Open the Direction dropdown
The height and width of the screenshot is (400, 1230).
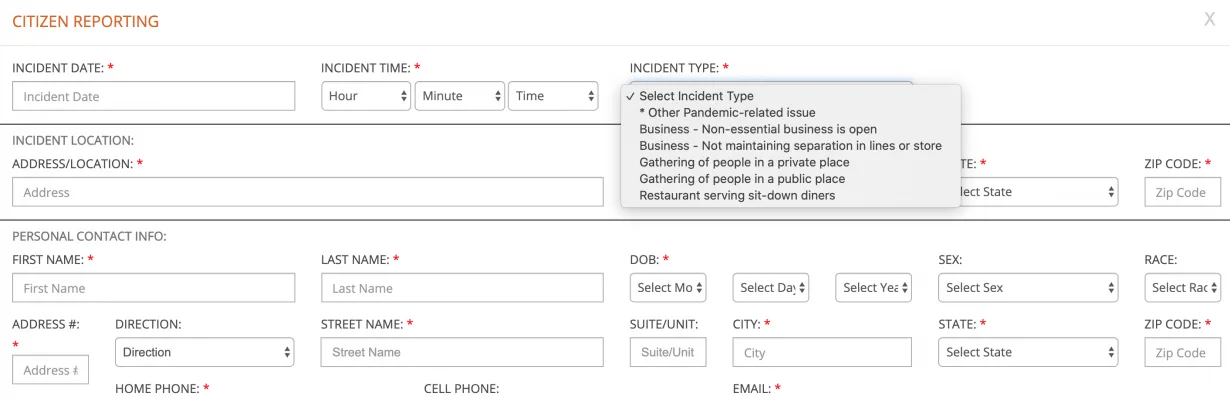click(x=205, y=352)
